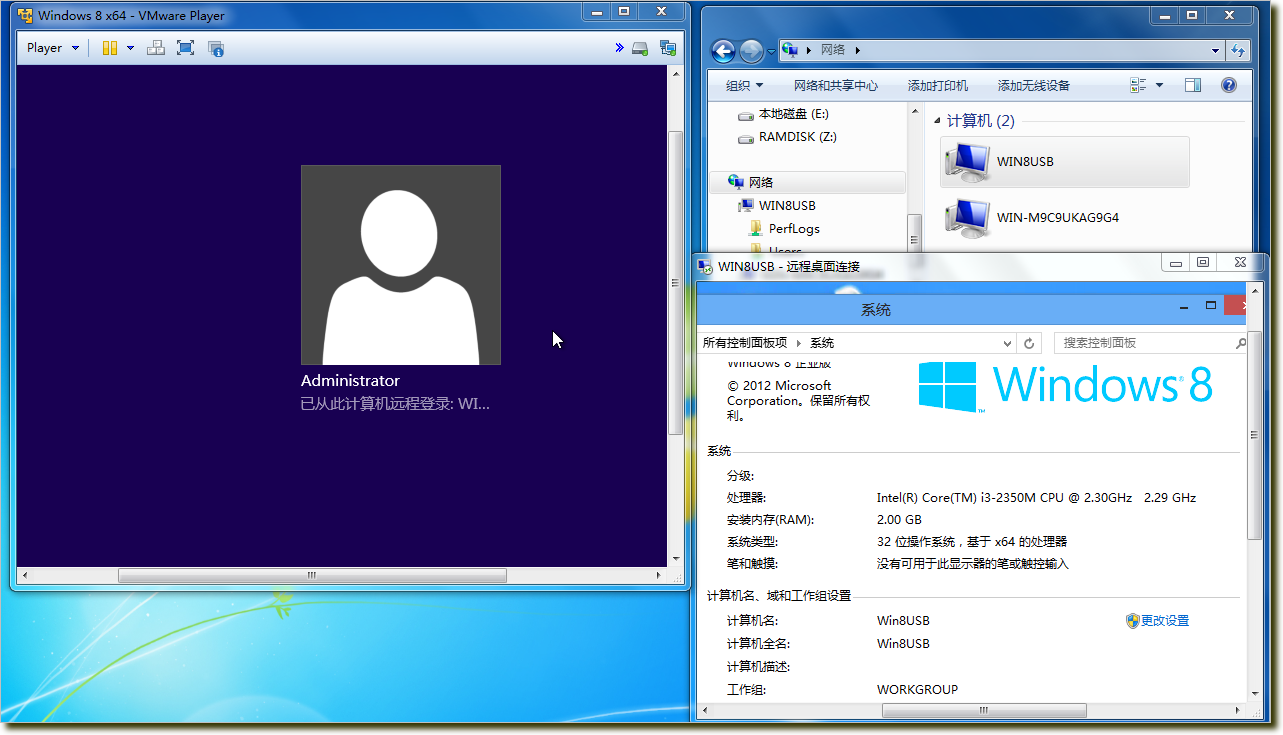The width and height of the screenshot is (1283, 735).
Task: Pause the virtual machine with yellow pause button
Action: 110,48
